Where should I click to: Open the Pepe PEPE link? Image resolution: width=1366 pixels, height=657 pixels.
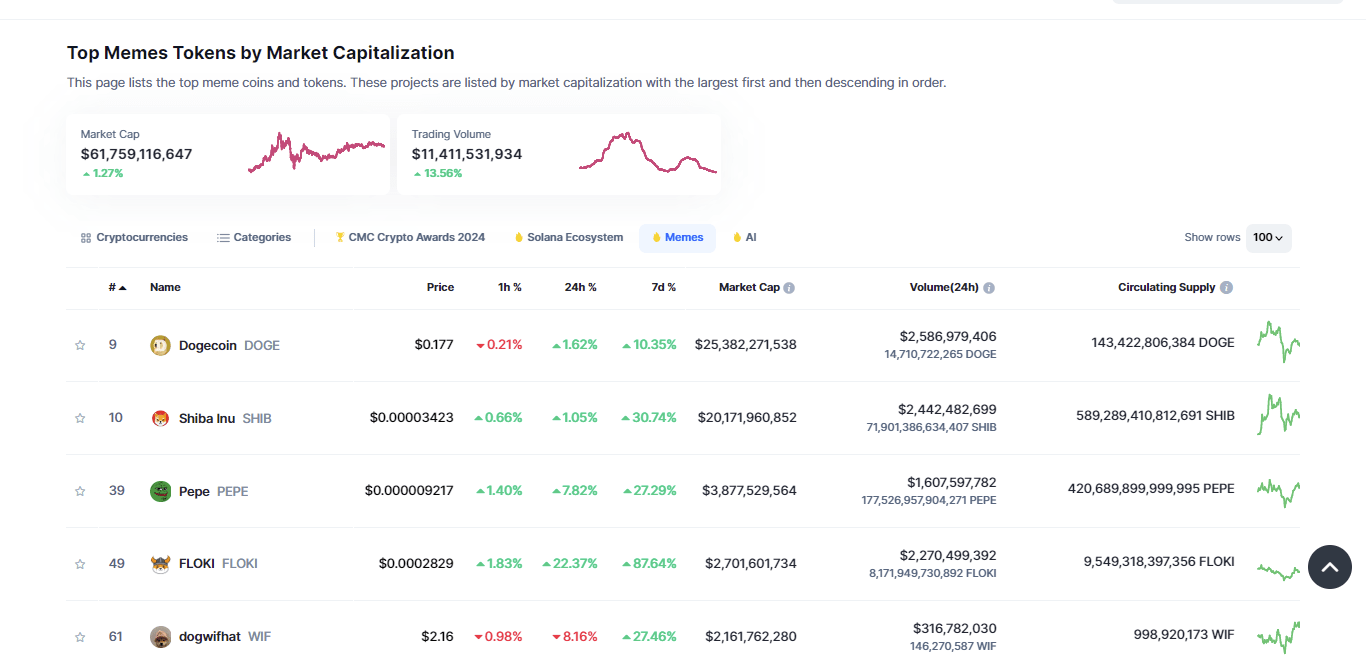point(199,491)
